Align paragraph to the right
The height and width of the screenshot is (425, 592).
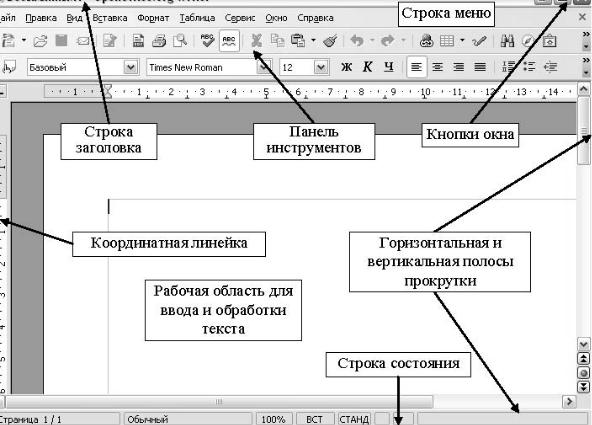click(x=459, y=67)
